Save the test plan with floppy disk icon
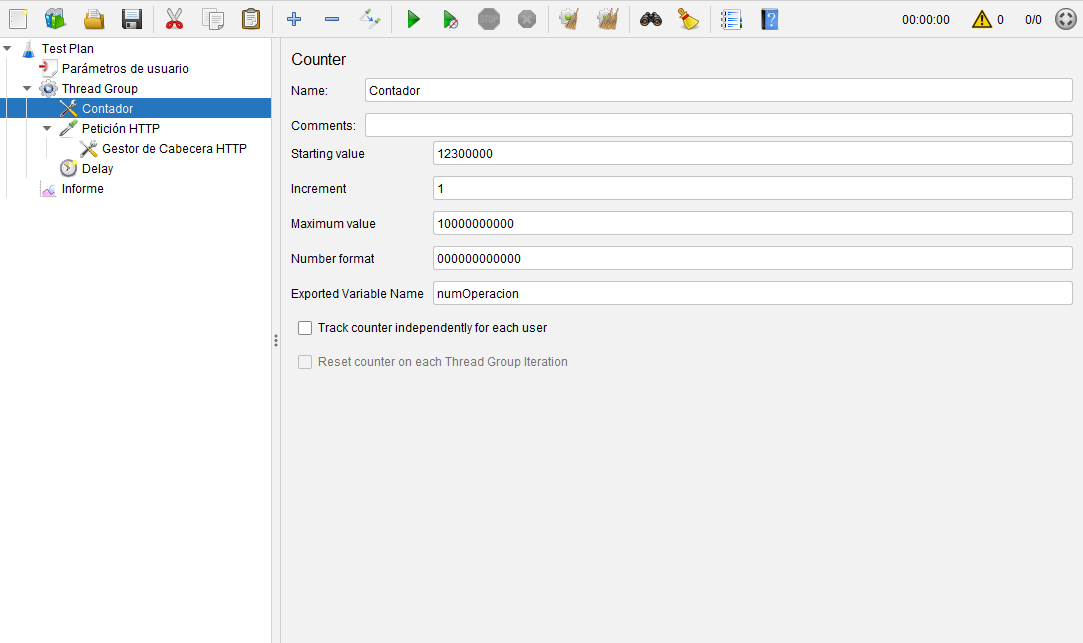Image resolution: width=1083 pixels, height=643 pixels. (131, 19)
